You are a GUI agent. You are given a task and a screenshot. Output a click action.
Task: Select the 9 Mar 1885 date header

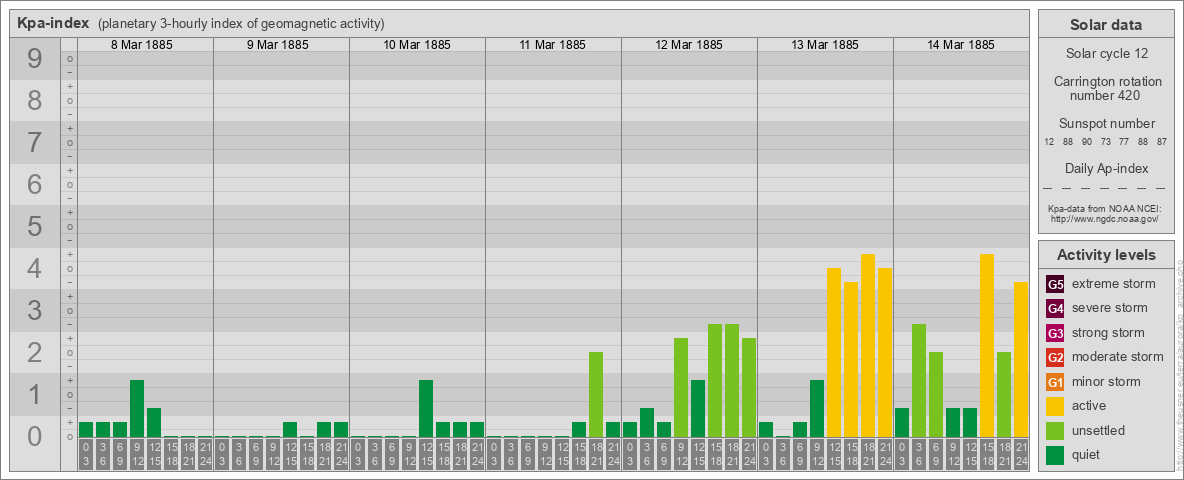[x=278, y=45]
